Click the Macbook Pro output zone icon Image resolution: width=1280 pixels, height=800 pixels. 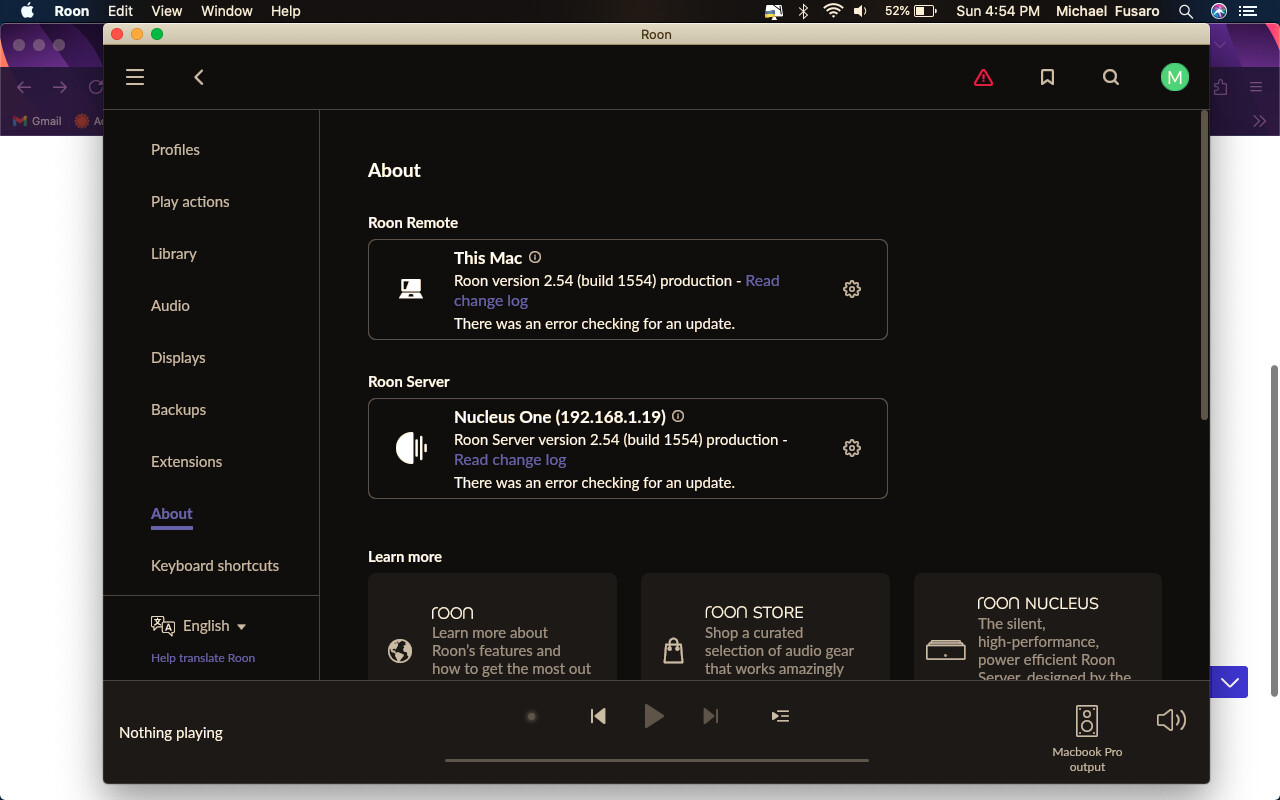pos(1086,718)
